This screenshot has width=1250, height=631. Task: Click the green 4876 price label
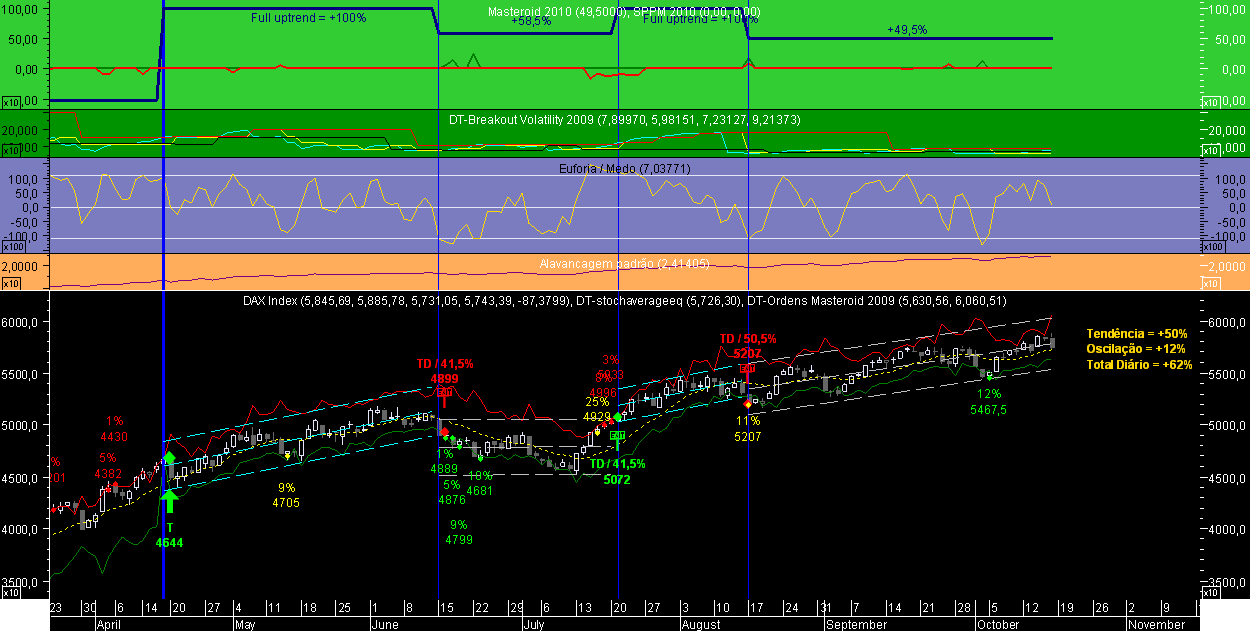[x=454, y=500]
